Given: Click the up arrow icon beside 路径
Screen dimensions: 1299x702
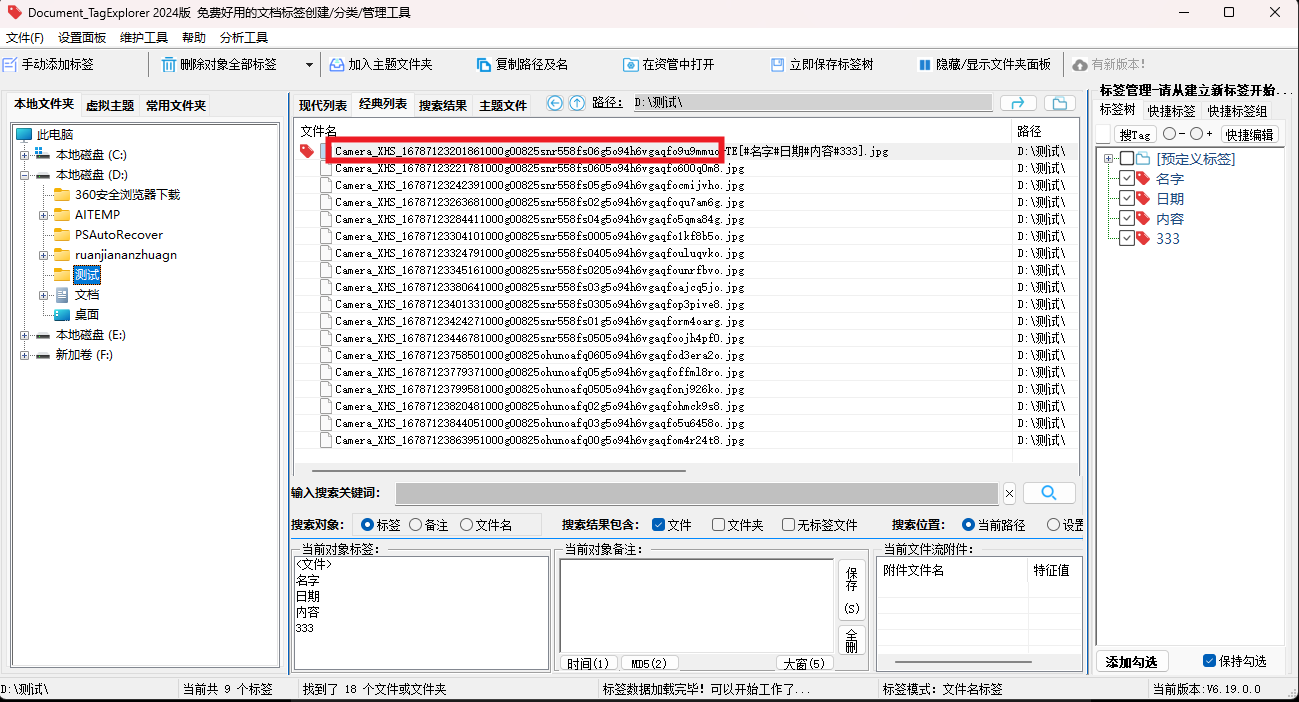Looking at the screenshot, I should (577, 103).
